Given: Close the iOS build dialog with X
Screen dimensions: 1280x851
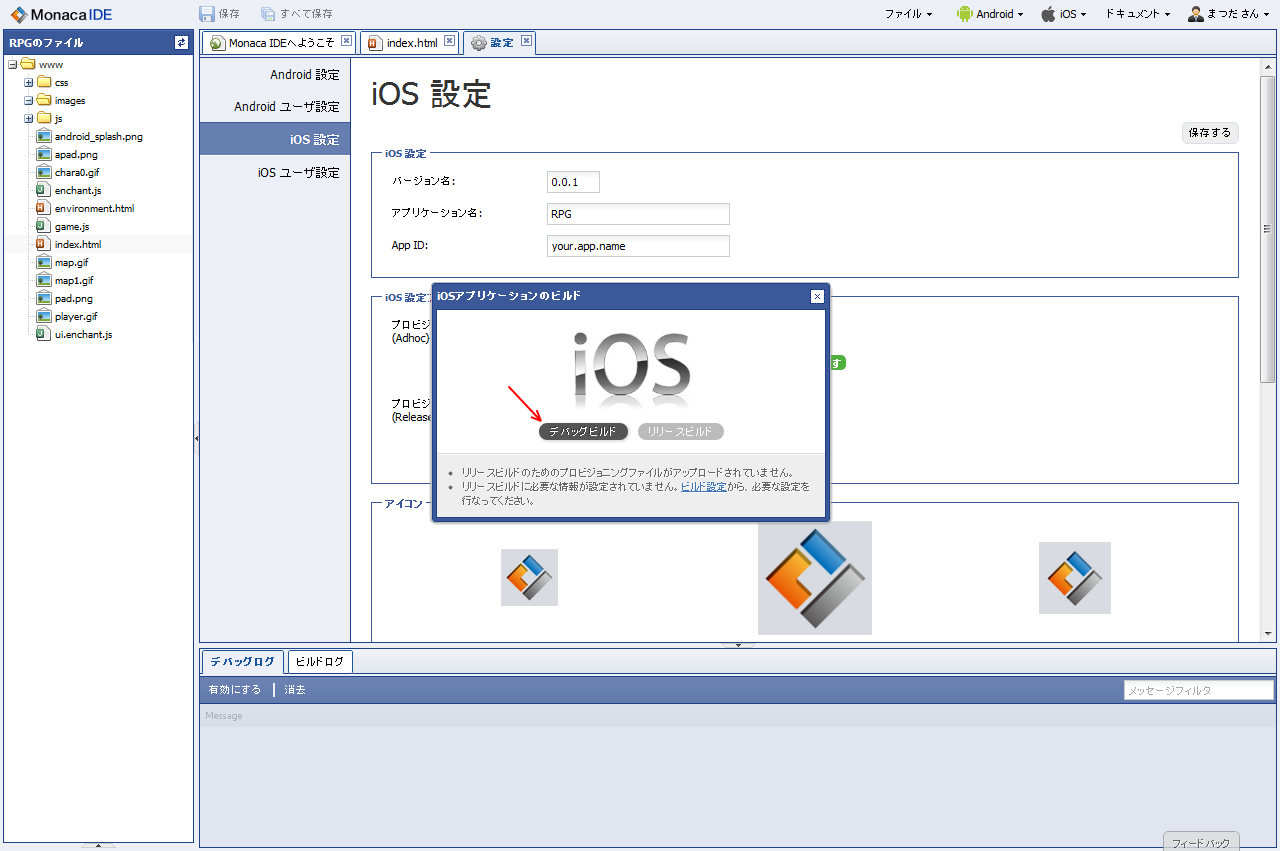Looking at the screenshot, I should coord(817,296).
